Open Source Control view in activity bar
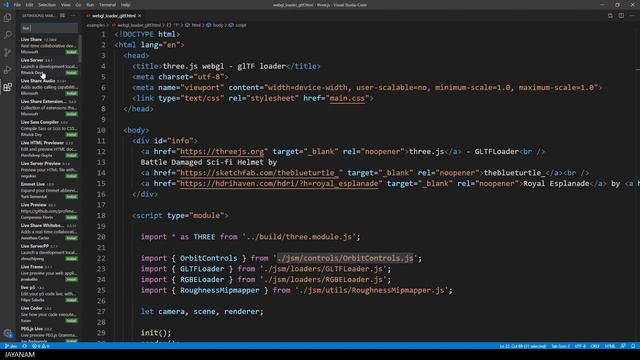Image resolution: width=640 pixels, height=360 pixels. point(7,52)
